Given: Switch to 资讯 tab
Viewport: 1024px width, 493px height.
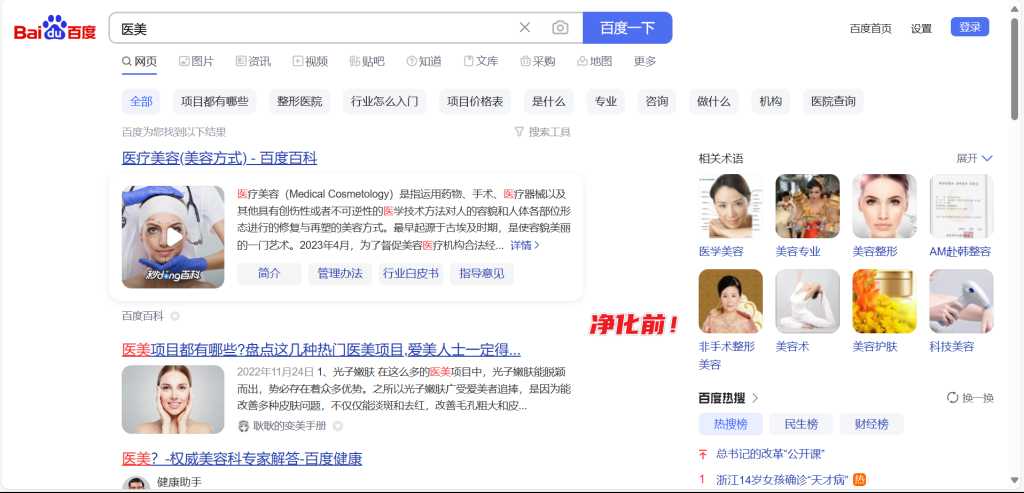Looking at the screenshot, I should click(x=253, y=61).
